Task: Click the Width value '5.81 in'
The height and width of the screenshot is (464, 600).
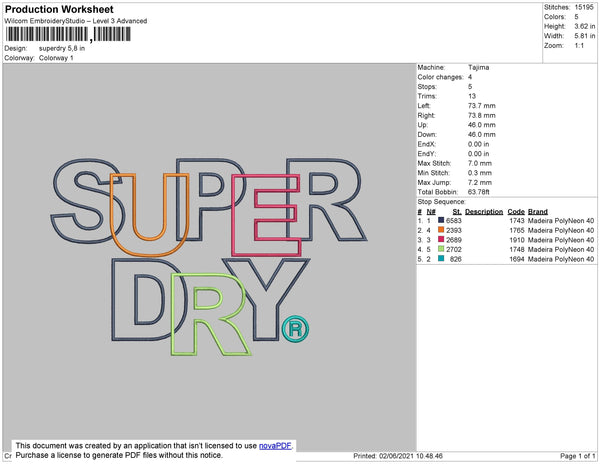Action: coord(585,36)
